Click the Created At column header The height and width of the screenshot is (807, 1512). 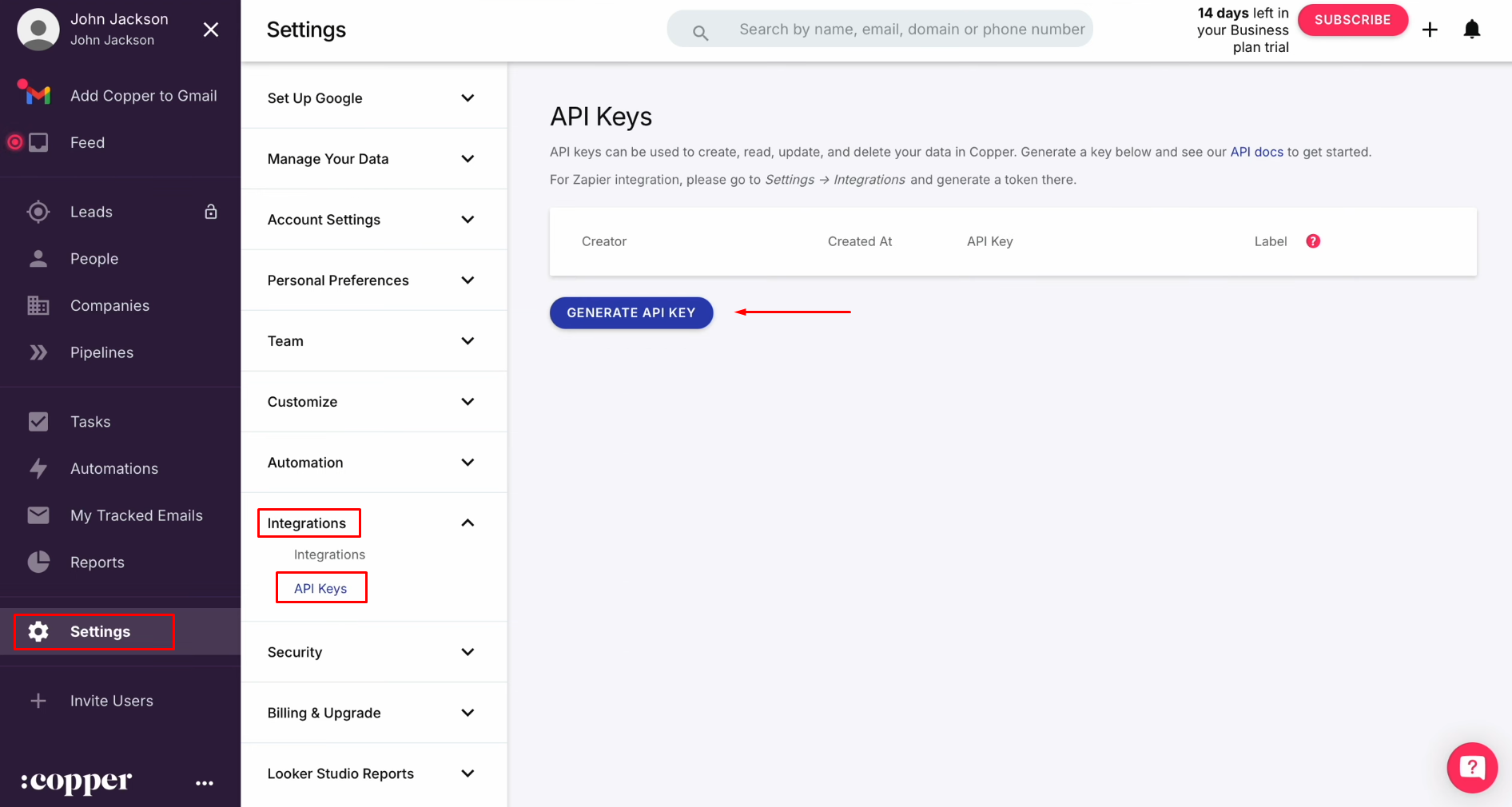[x=860, y=241]
